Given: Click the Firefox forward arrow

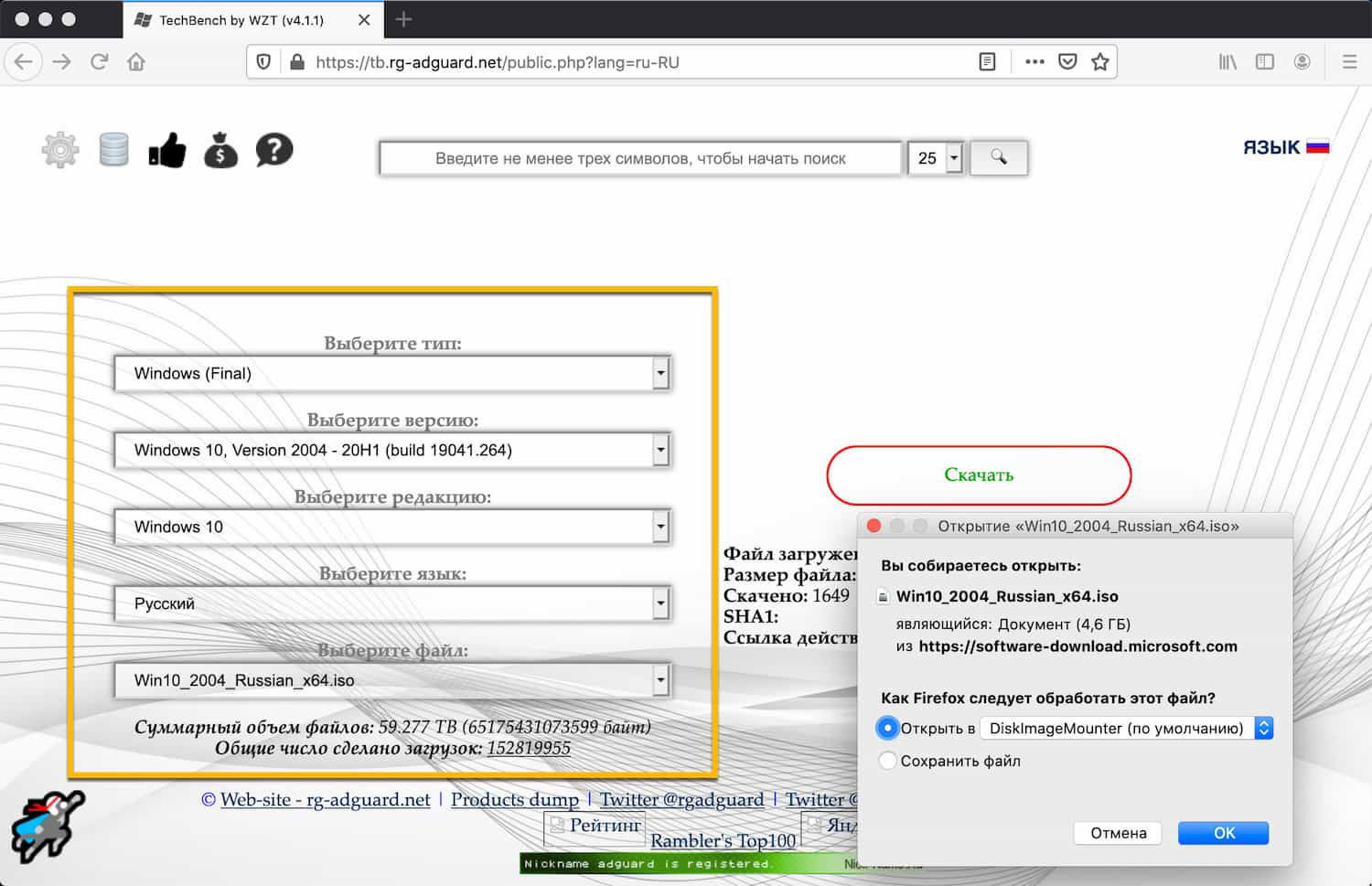Looking at the screenshot, I should 61,62.
